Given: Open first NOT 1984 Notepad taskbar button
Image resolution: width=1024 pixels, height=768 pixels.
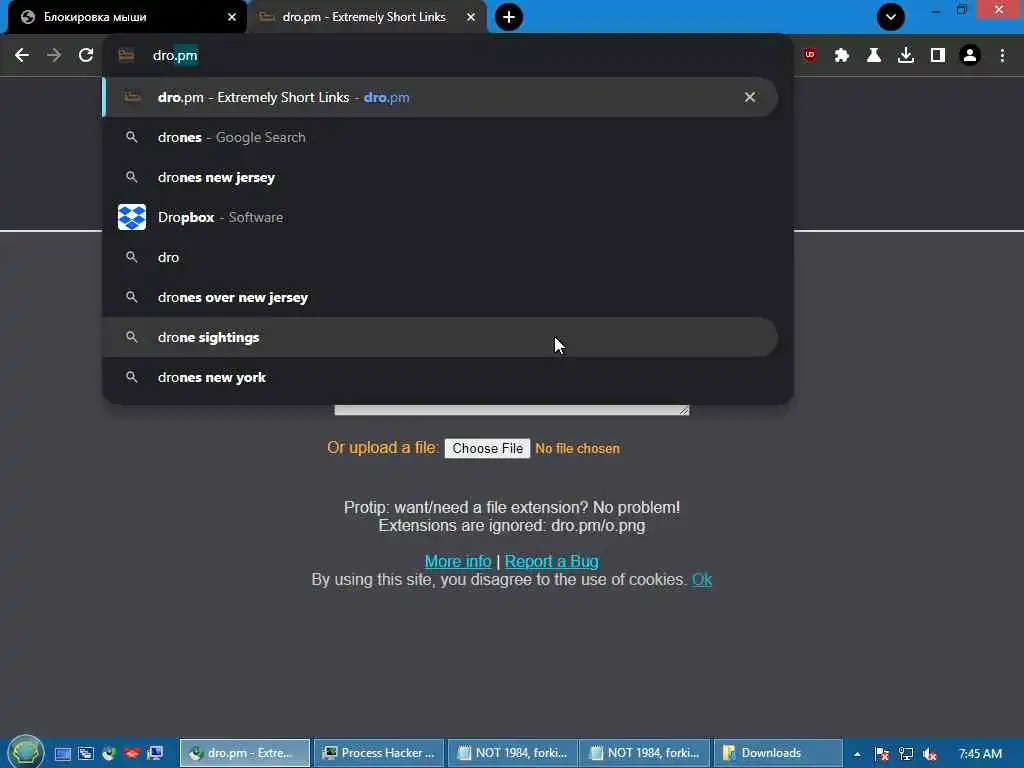Looking at the screenshot, I should tap(513, 753).
